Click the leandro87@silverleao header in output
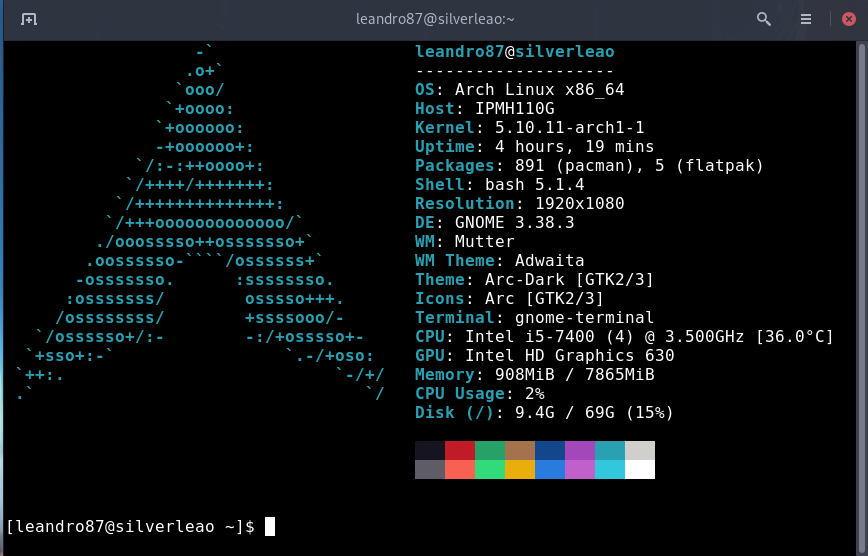 coord(515,52)
